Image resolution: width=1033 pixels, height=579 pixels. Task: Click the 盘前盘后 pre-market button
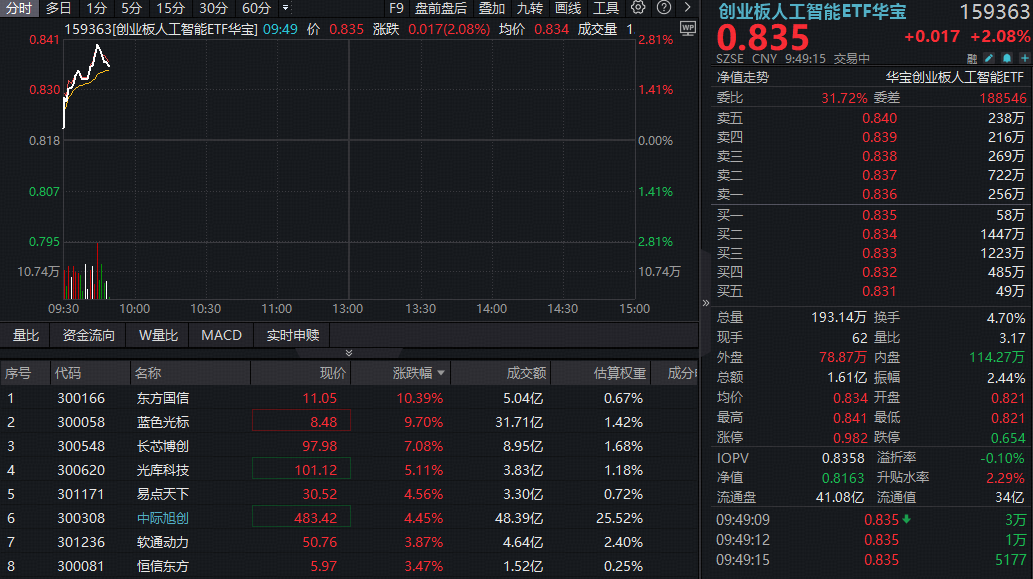[x=441, y=8]
